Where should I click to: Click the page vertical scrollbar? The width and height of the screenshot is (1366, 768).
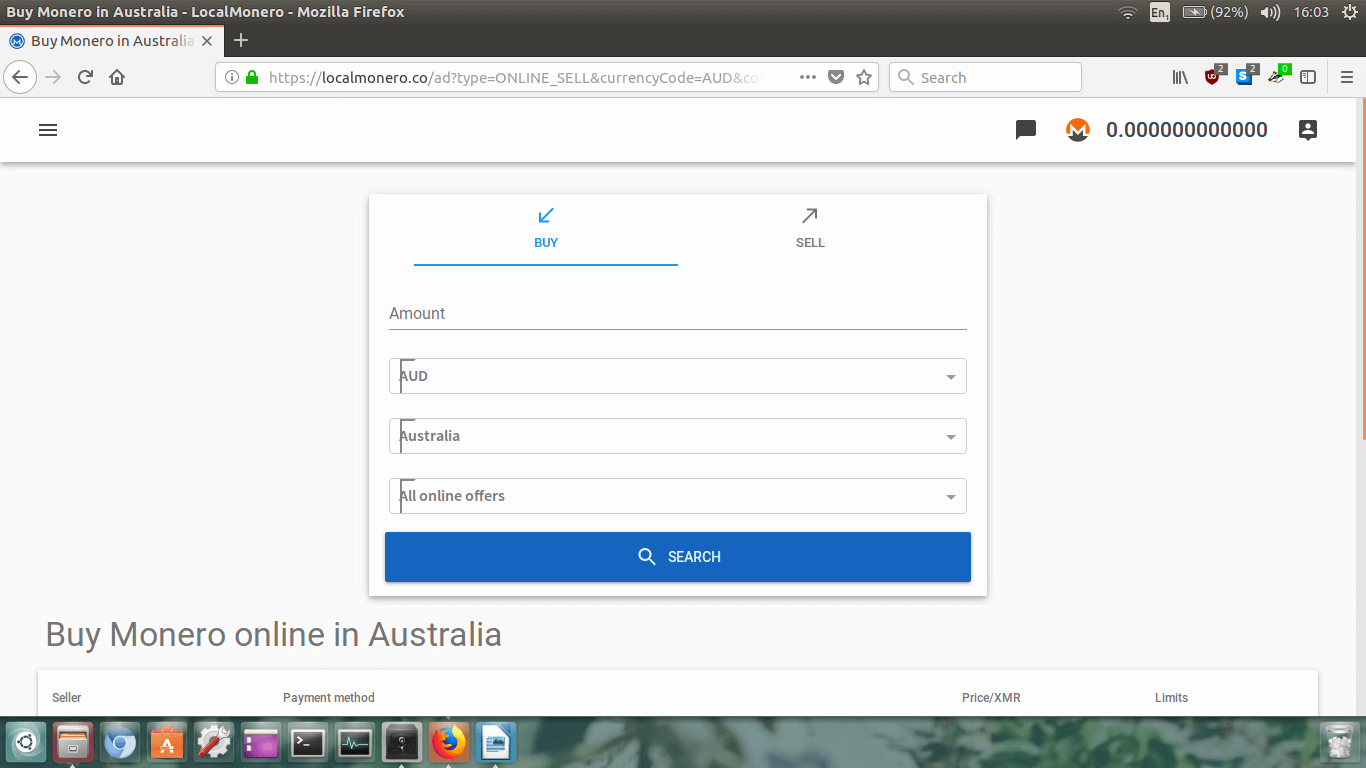click(1362, 270)
